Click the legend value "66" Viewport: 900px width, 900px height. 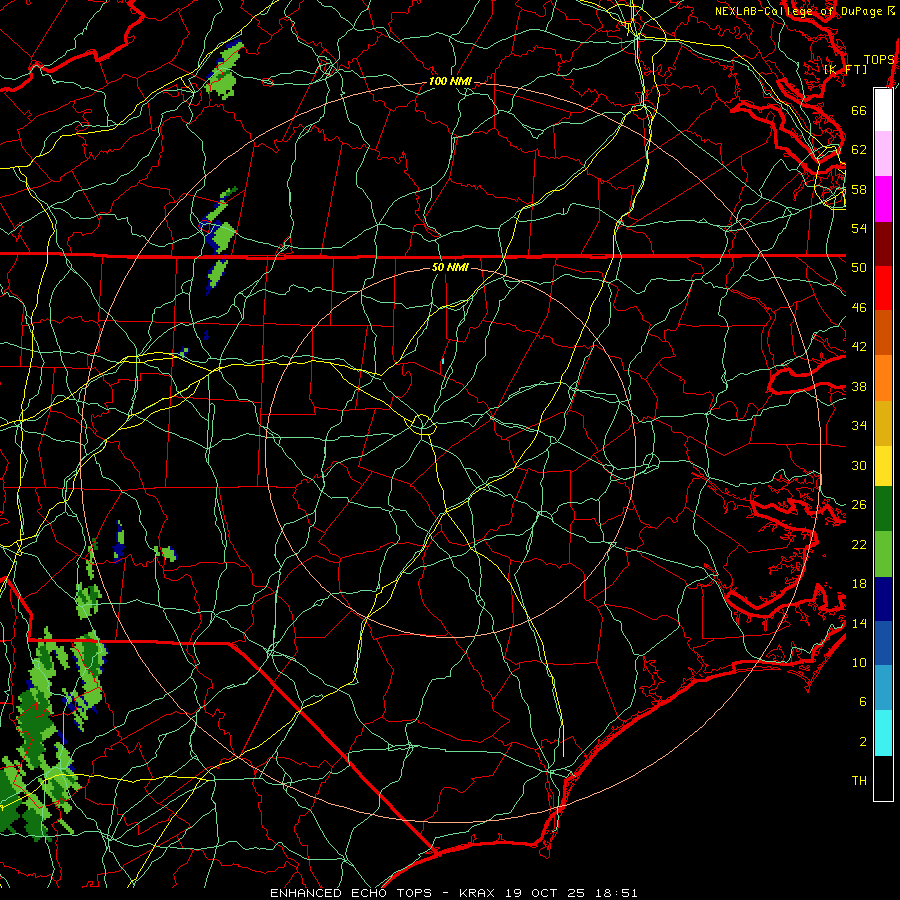click(859, 110)
